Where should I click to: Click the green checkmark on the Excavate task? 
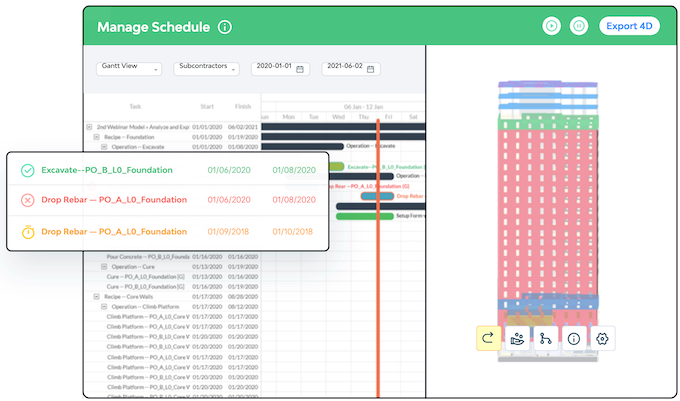click(x=28, y=170)
